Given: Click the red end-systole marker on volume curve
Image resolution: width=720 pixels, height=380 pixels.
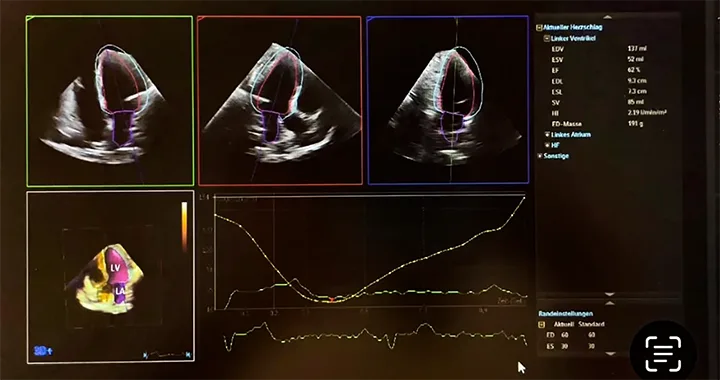Looking at the screenshot, I should point(331,300).
